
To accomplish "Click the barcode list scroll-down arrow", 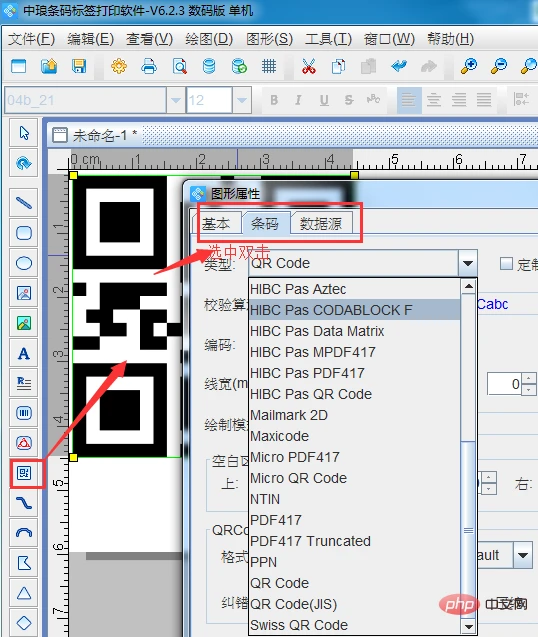I will point(469,626).
